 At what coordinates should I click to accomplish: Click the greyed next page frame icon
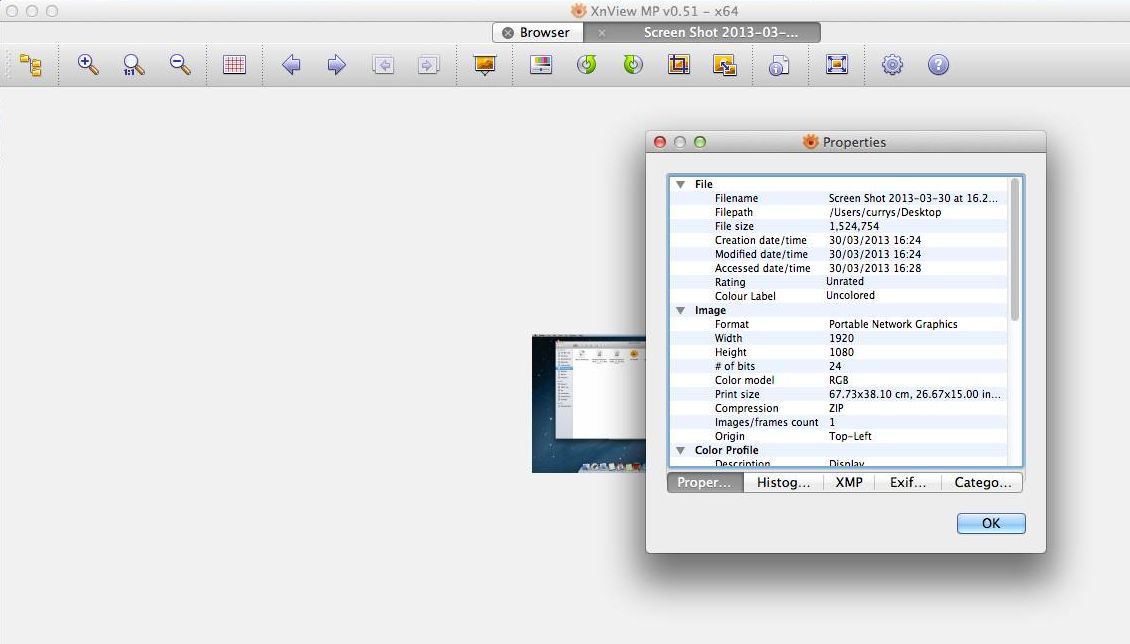click(429, 65)
